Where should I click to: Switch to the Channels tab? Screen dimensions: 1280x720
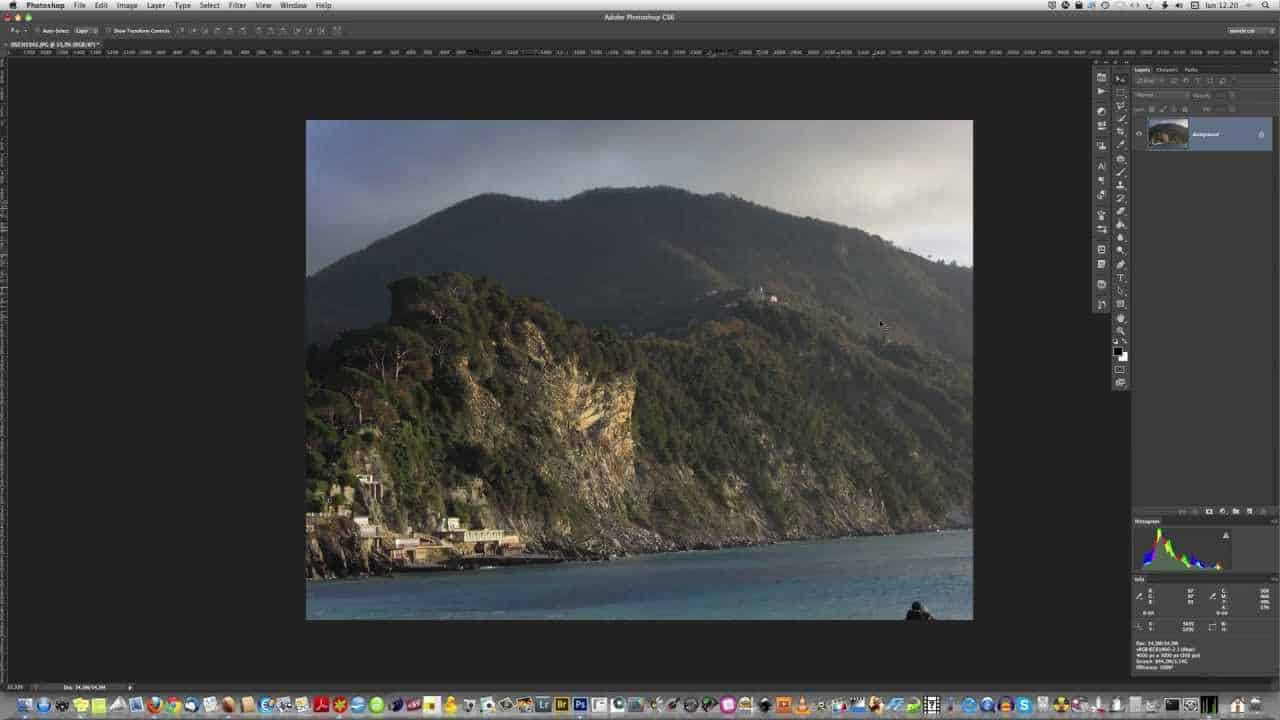pos(1166,69)
